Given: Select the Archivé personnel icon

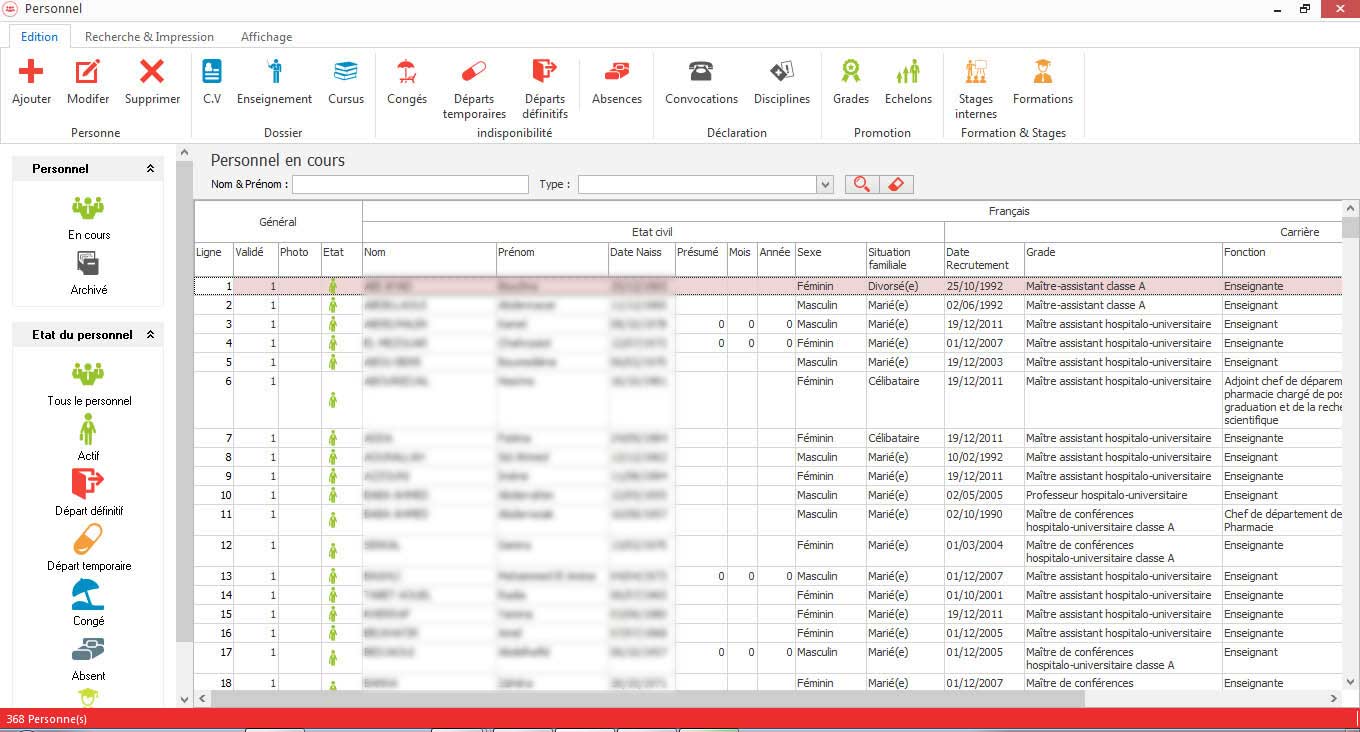Looking at the screenshot, I should (88, 265).
